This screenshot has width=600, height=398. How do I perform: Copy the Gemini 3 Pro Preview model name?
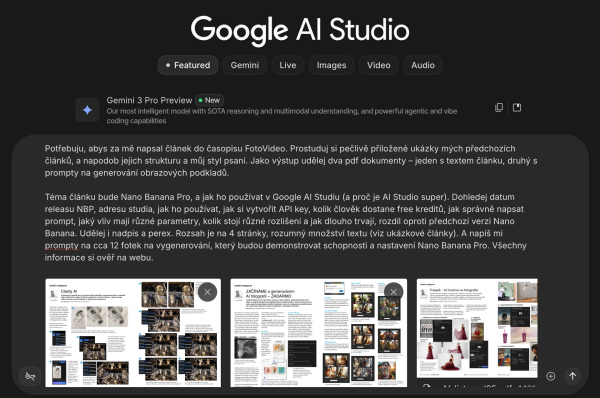499,108
